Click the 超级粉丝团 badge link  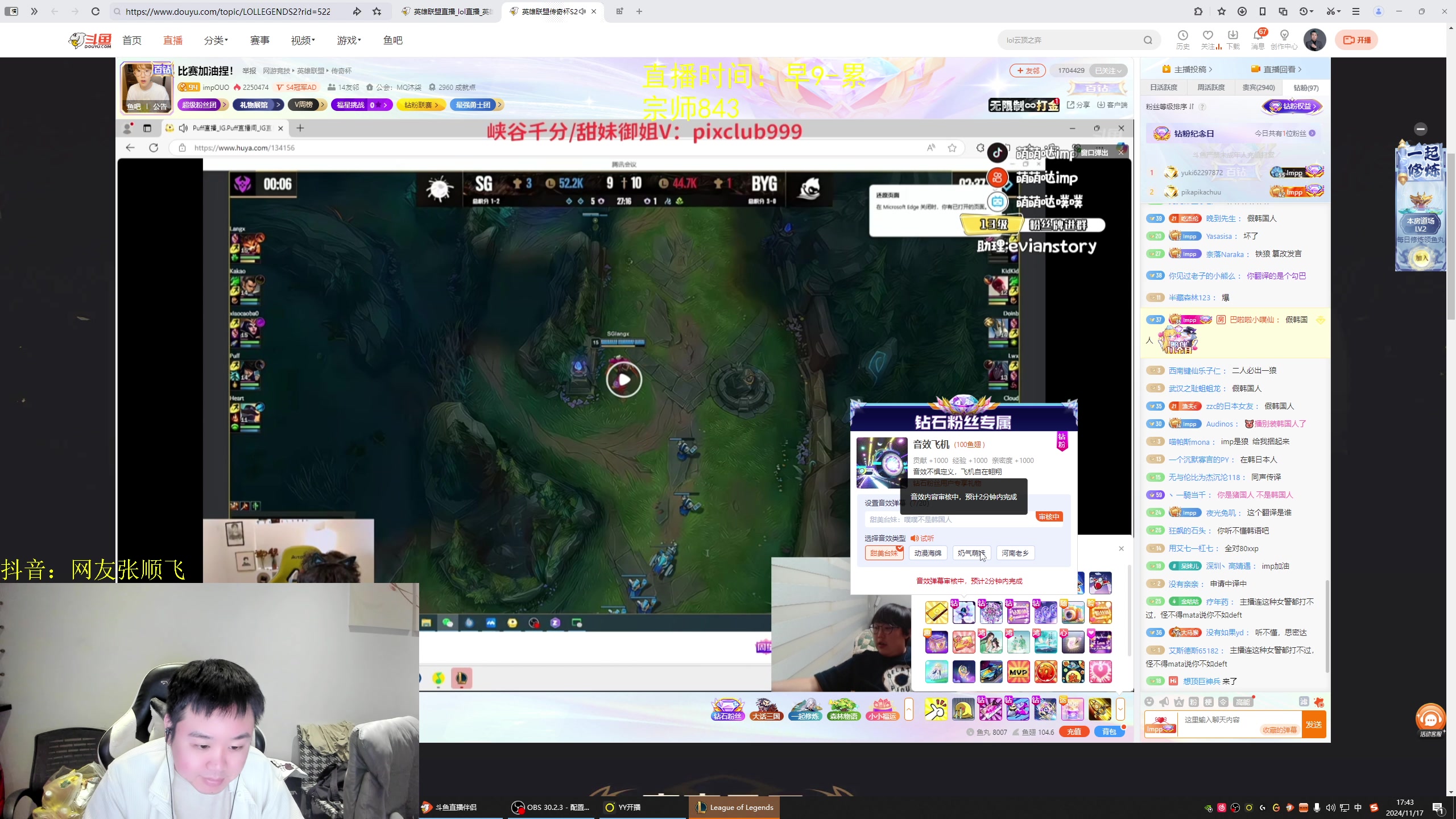click(202, 105)
